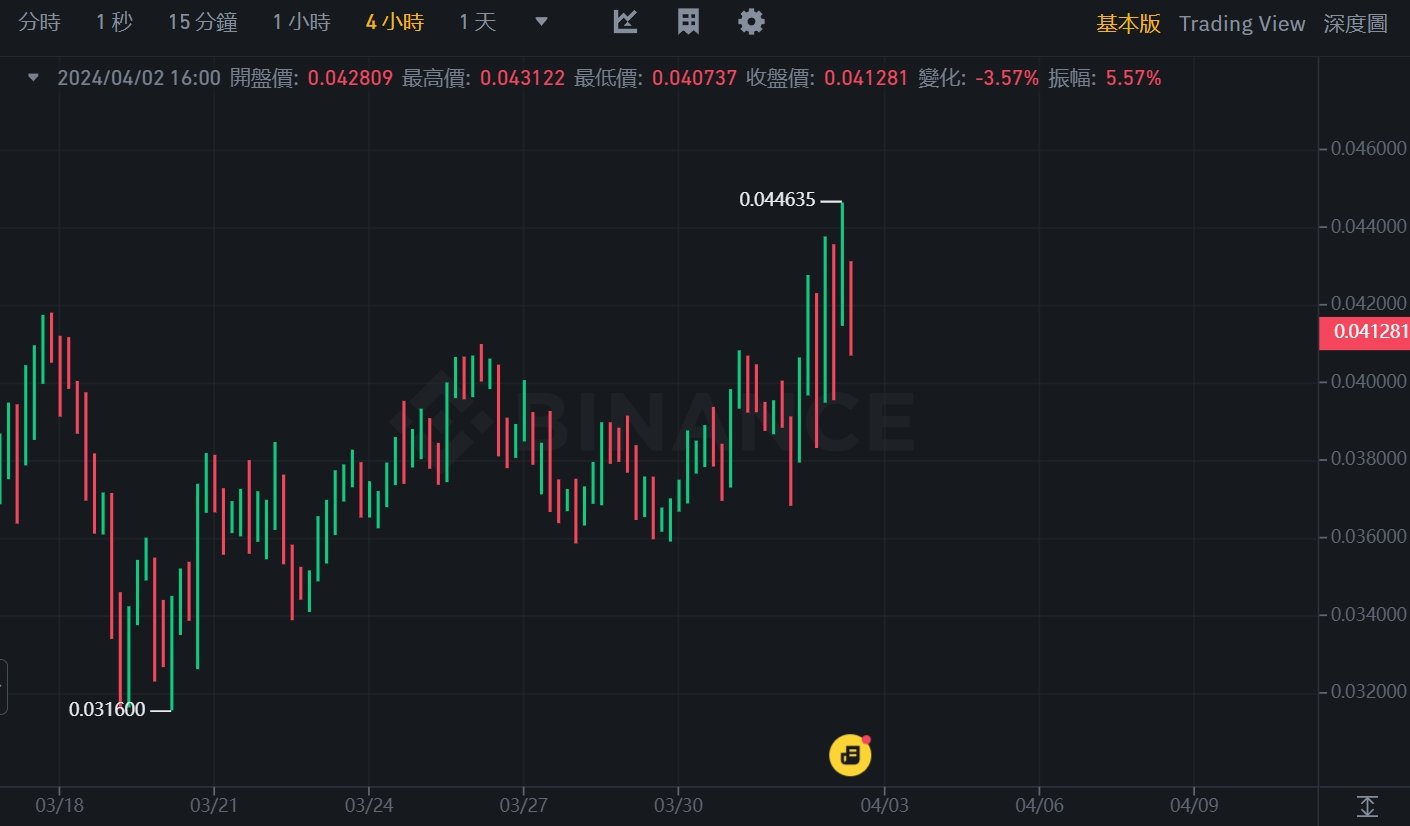Image resolution: width=1410 pixels, height=826 pixels.
Task: Click the yellow floating news icon
Action: [850, 755]
